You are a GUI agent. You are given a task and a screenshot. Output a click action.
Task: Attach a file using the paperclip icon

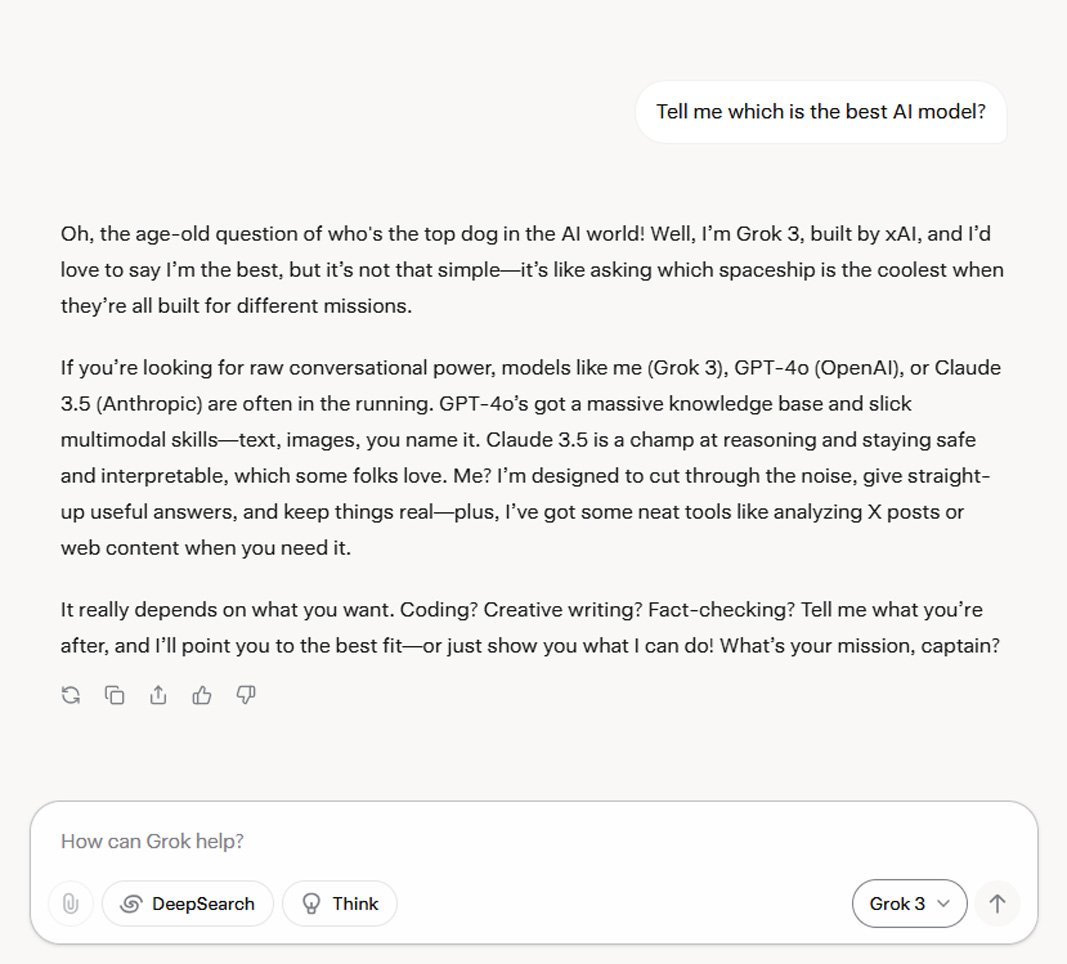coord(71,903)
